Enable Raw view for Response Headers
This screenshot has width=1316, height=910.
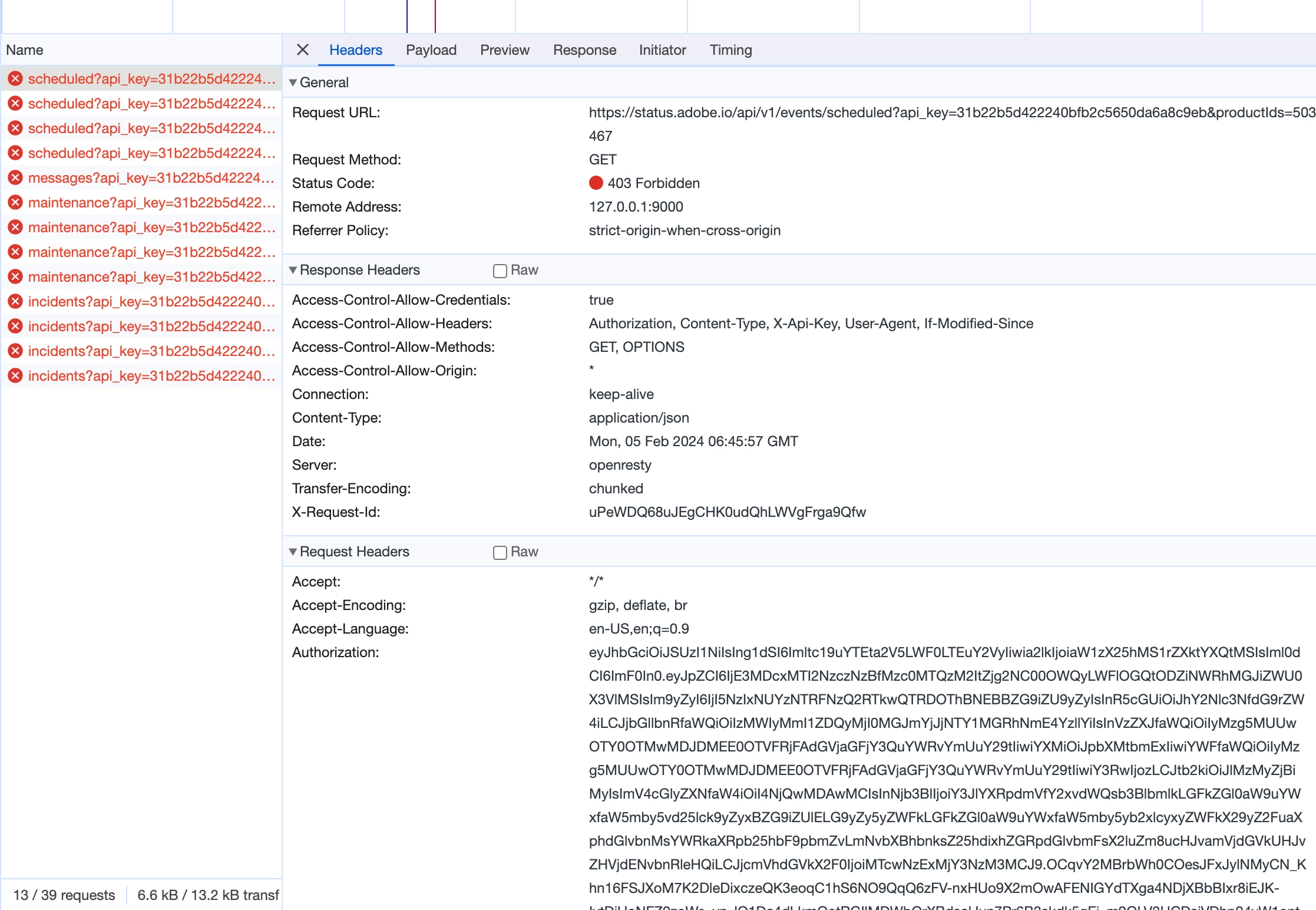[500, 271]
